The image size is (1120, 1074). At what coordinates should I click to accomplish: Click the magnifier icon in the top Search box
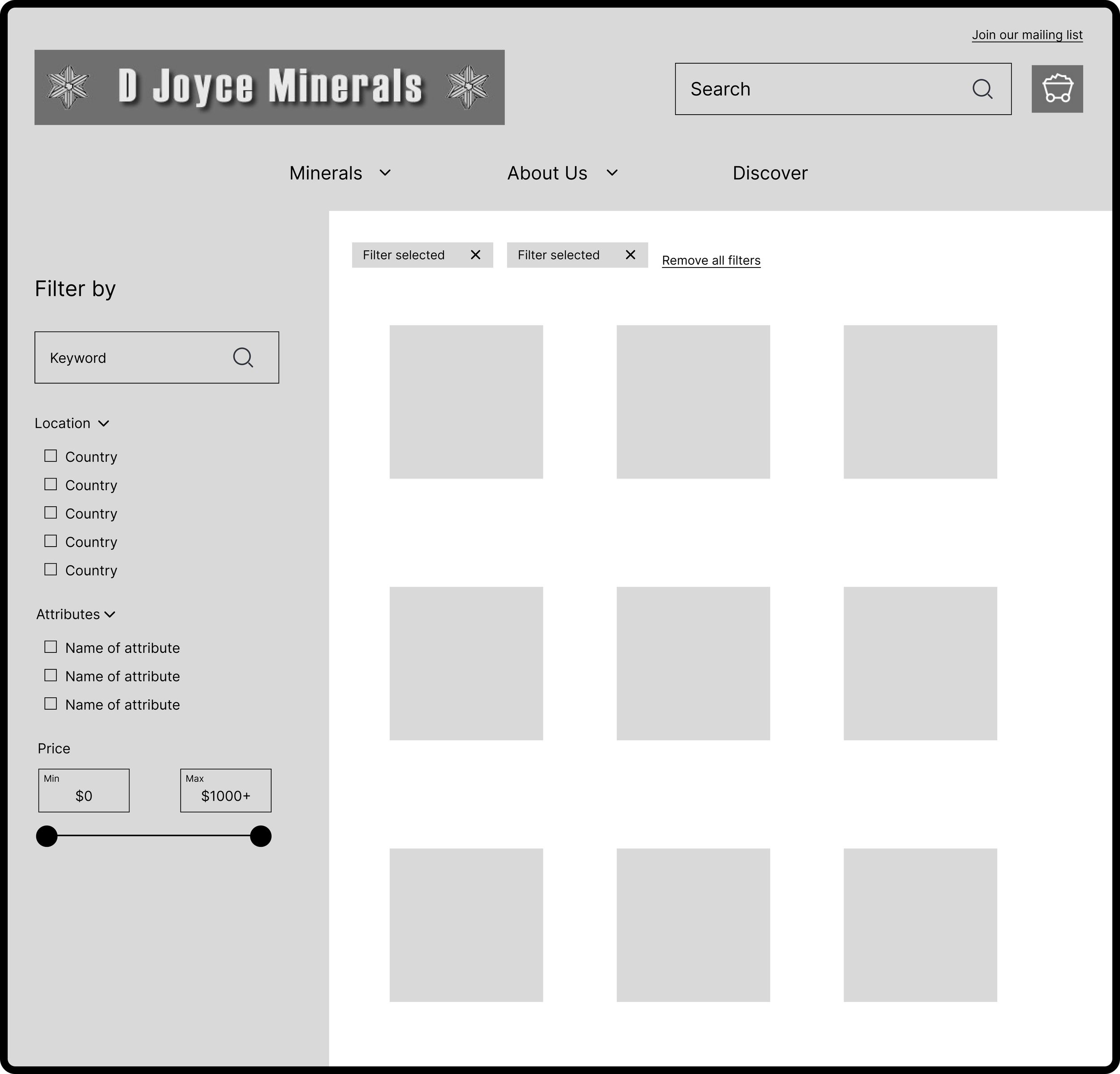[x=982, y=89]
